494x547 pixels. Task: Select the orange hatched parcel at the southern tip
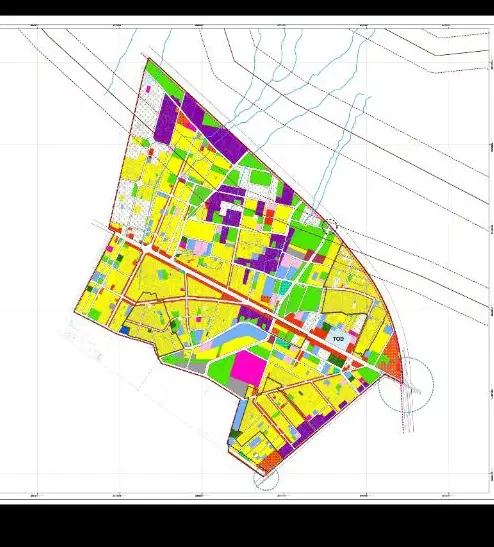[x=271, y=461]
